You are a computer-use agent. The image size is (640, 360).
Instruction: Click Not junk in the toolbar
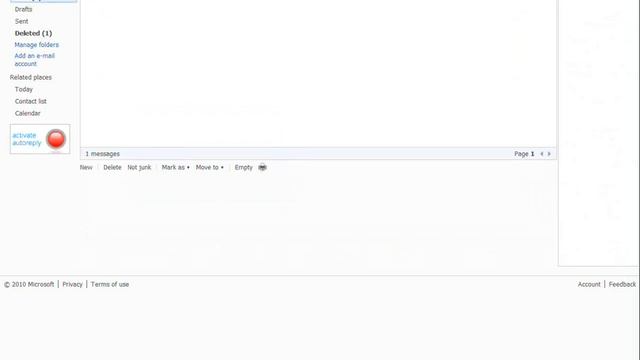point(139,167)
